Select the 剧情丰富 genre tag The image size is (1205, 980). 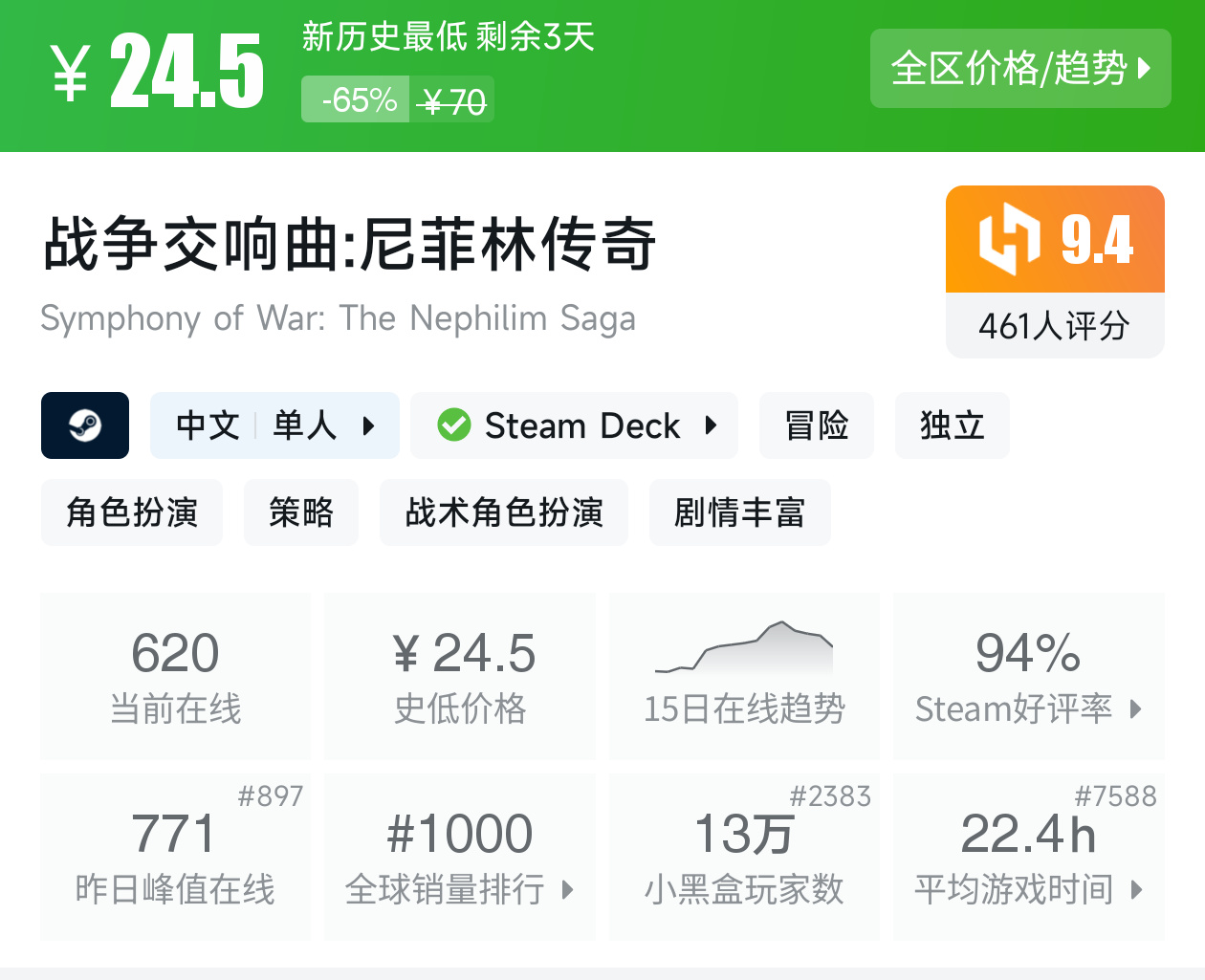click(x=739, y=512)
